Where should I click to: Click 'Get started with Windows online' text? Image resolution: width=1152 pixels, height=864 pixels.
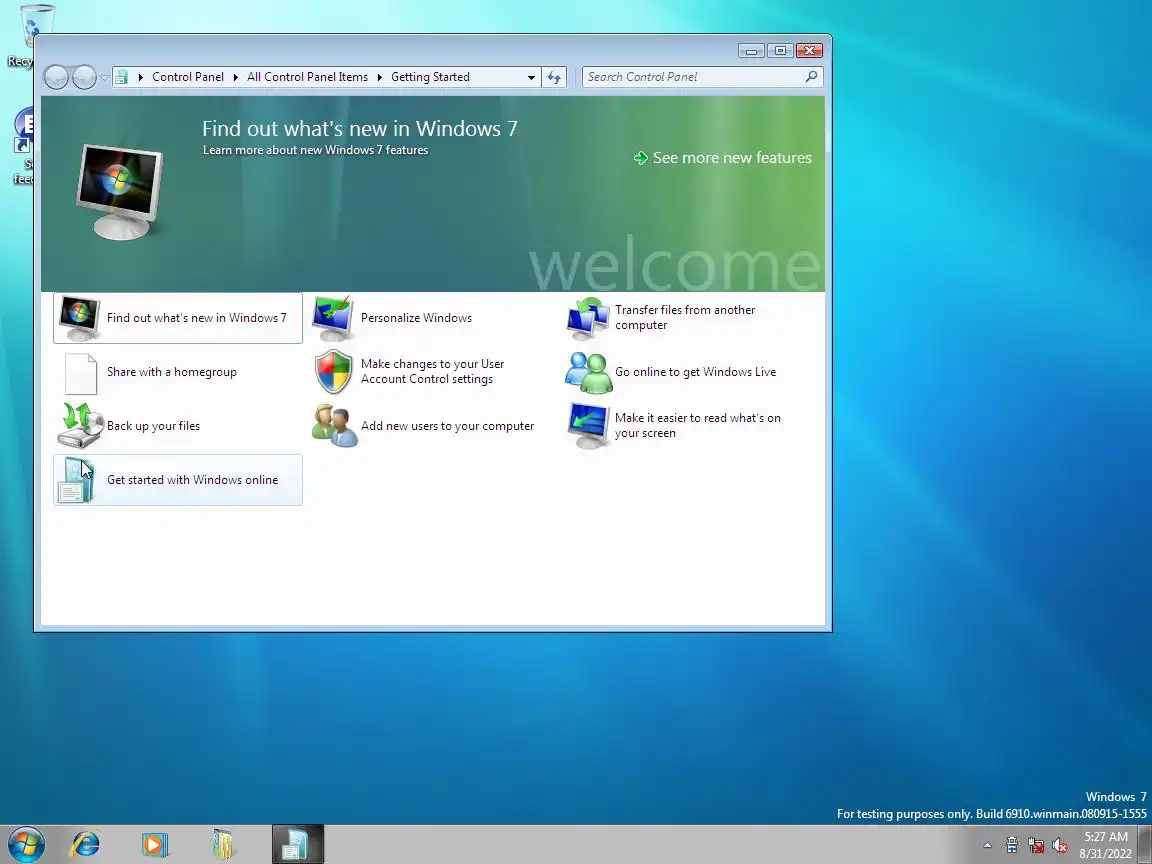[x=192, y=480]
